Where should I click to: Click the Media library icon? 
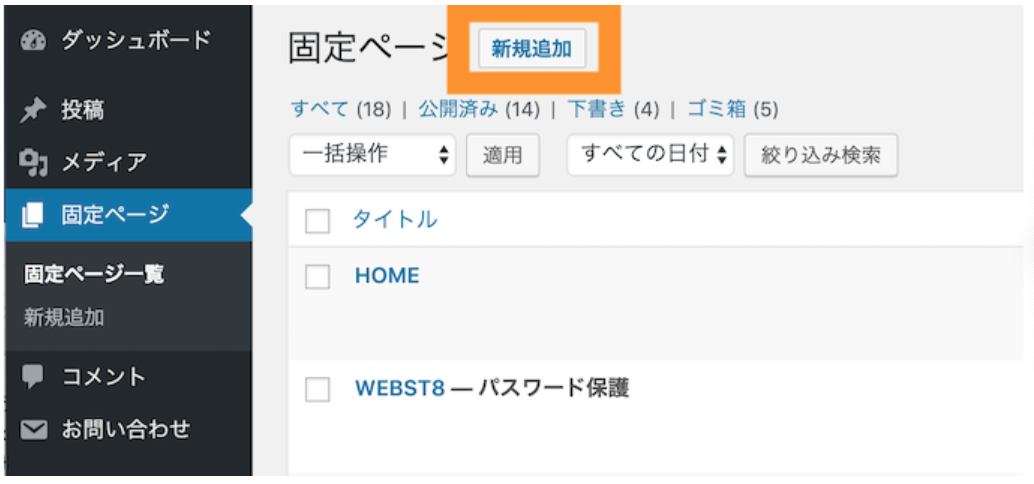pos(33,162)
